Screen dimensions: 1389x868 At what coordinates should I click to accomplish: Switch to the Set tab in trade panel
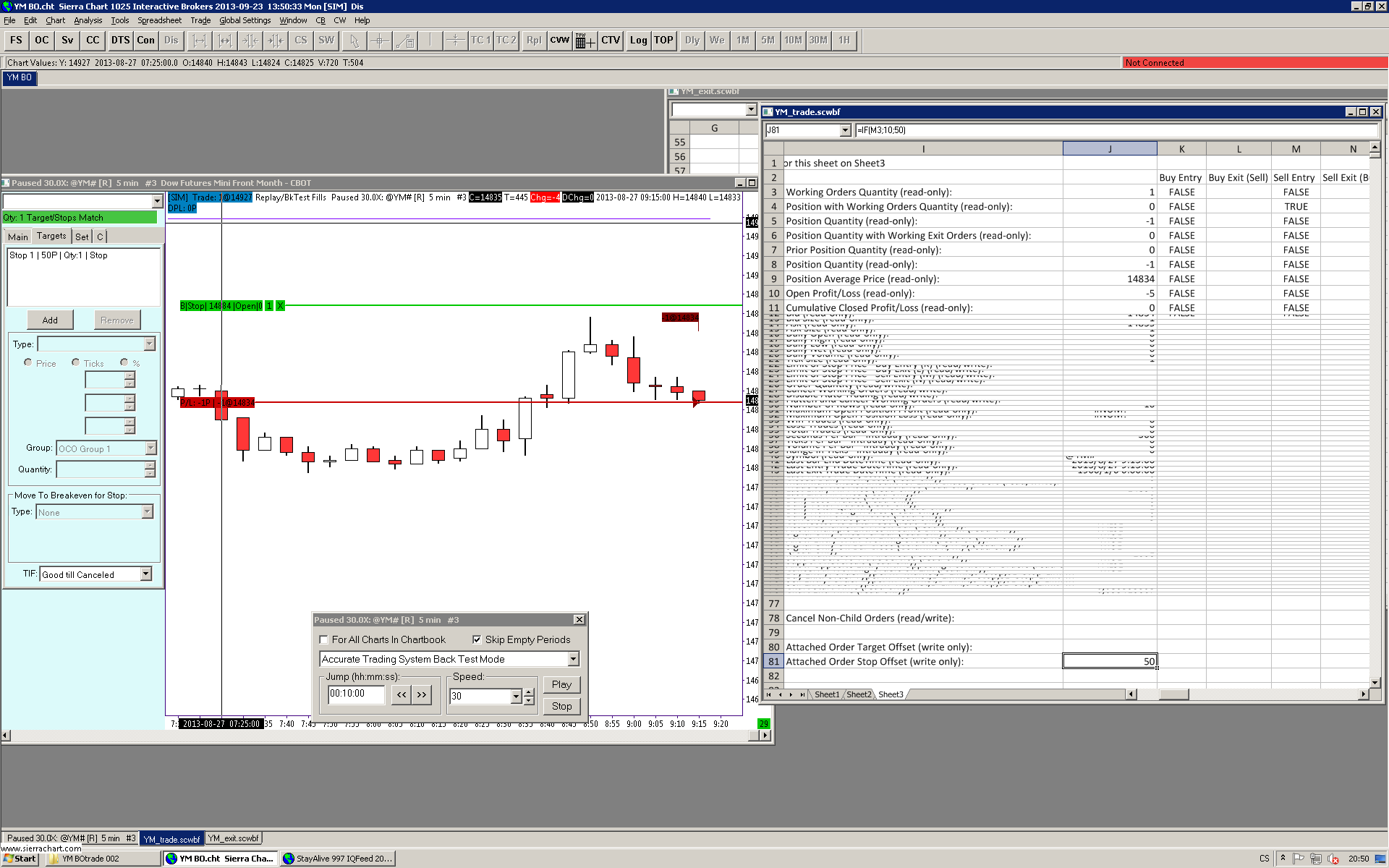pyautogui.click(x=82, y=237)
